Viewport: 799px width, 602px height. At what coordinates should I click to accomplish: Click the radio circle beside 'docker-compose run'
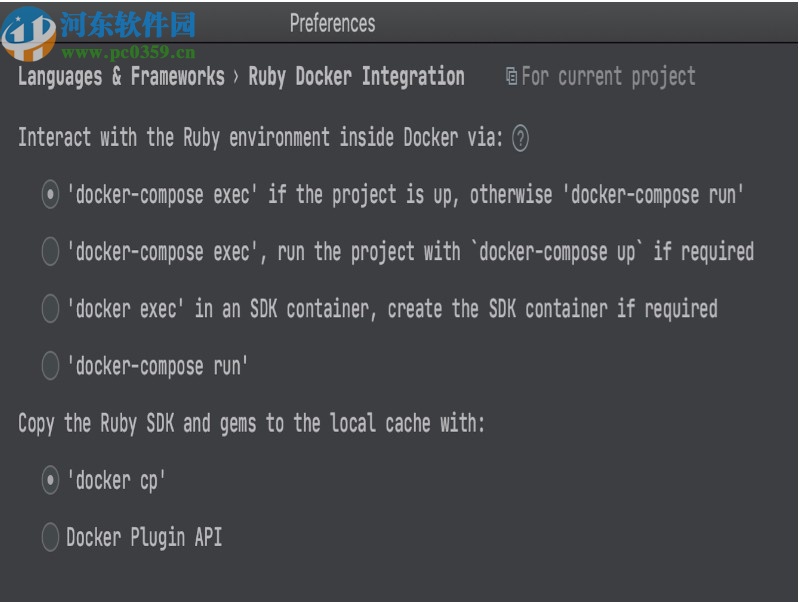click(50, 367)
